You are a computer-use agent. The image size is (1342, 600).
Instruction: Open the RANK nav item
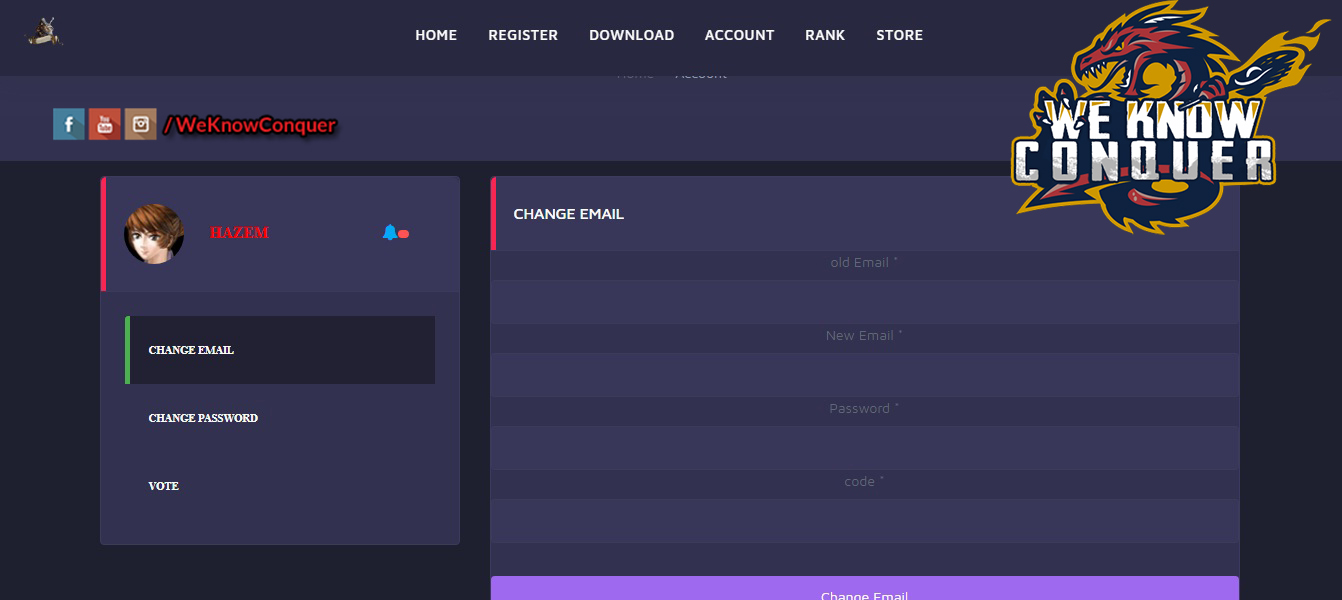pyautogui.click(x=825, y=35)
